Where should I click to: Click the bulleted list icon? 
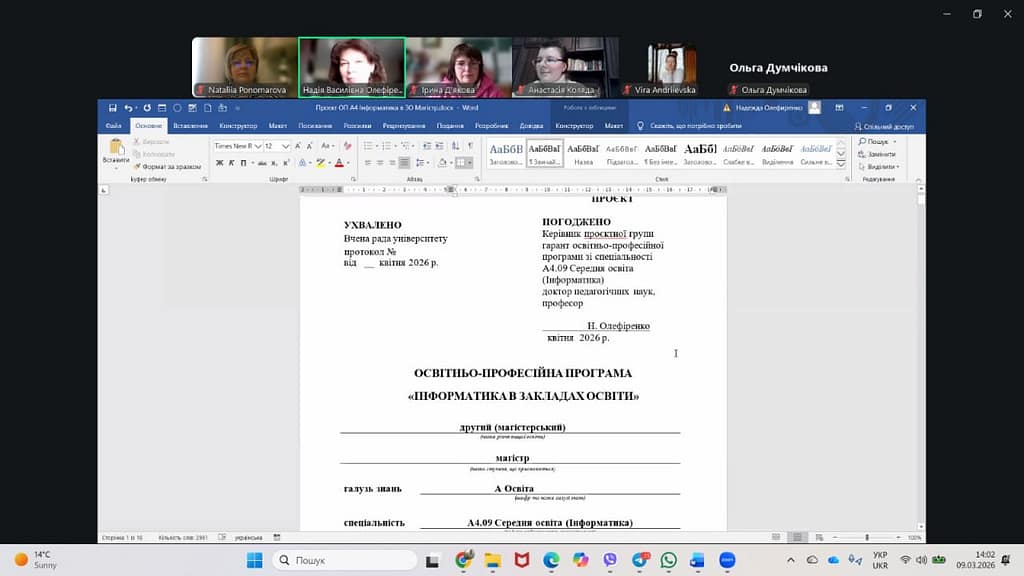pos(368,146)
